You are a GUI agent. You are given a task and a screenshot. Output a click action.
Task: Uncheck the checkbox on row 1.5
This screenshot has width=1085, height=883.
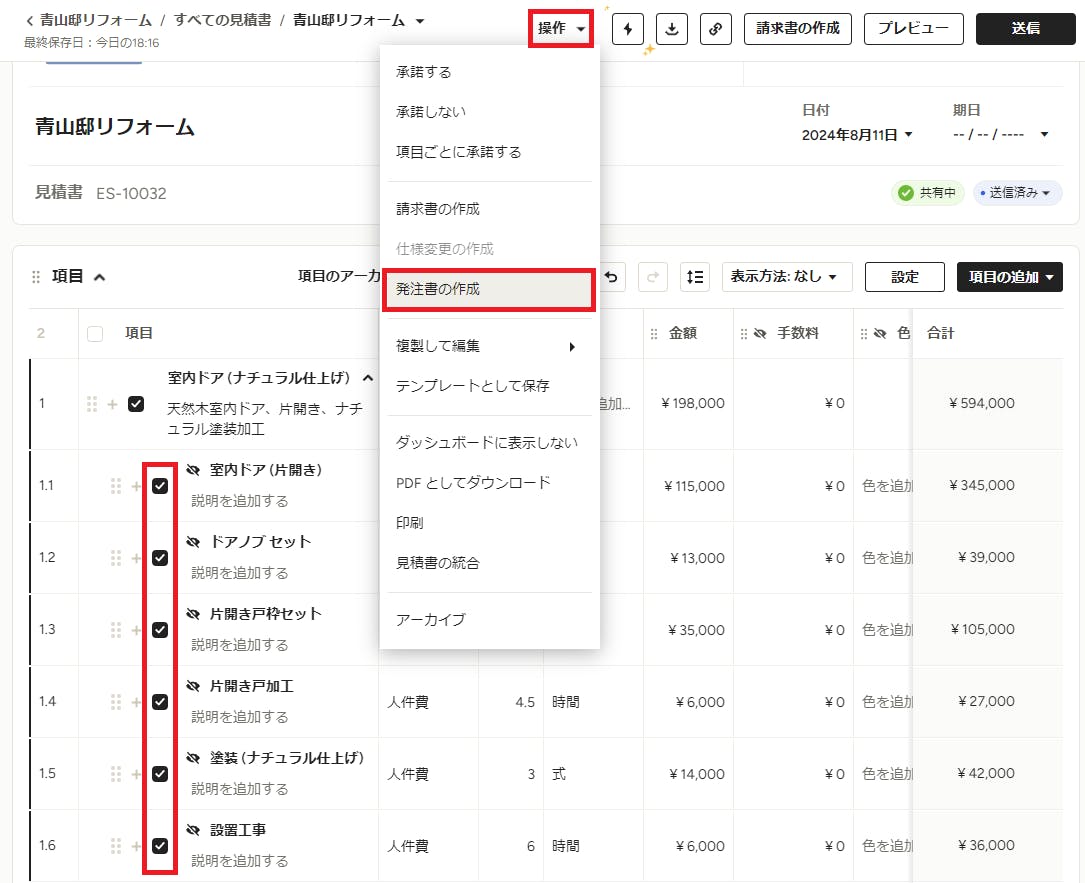tap(160, 774)
